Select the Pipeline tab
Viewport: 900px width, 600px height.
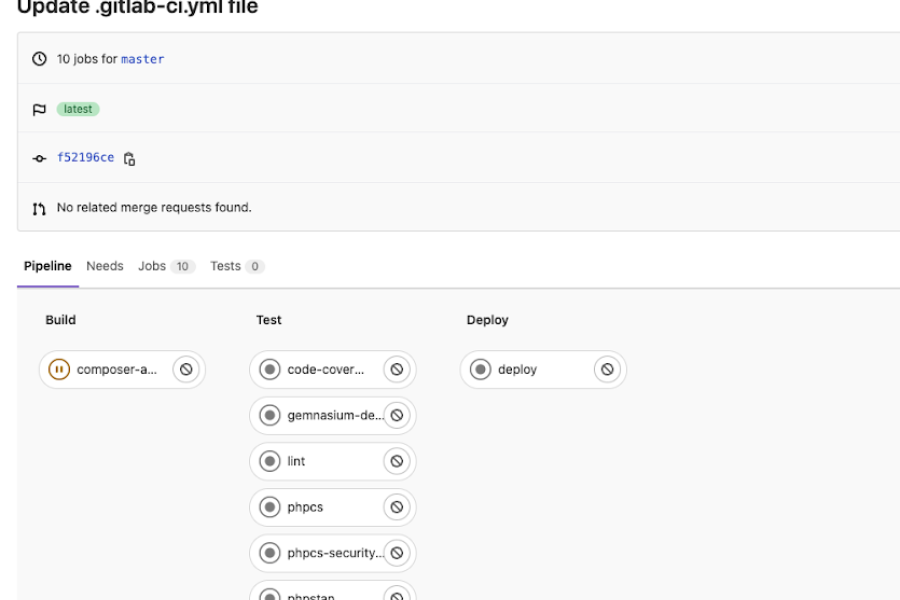(x=48, y=266)
